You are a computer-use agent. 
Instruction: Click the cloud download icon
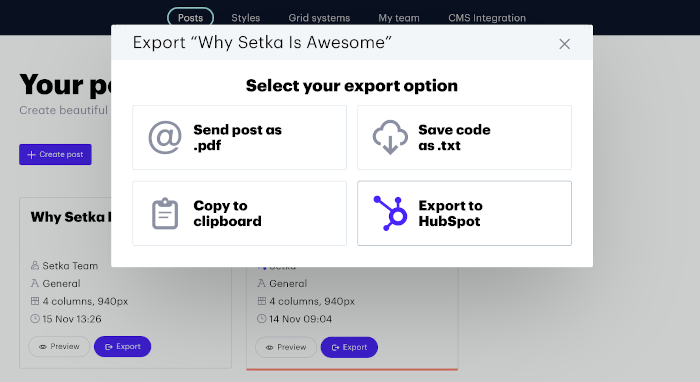(x=390, y=137)
